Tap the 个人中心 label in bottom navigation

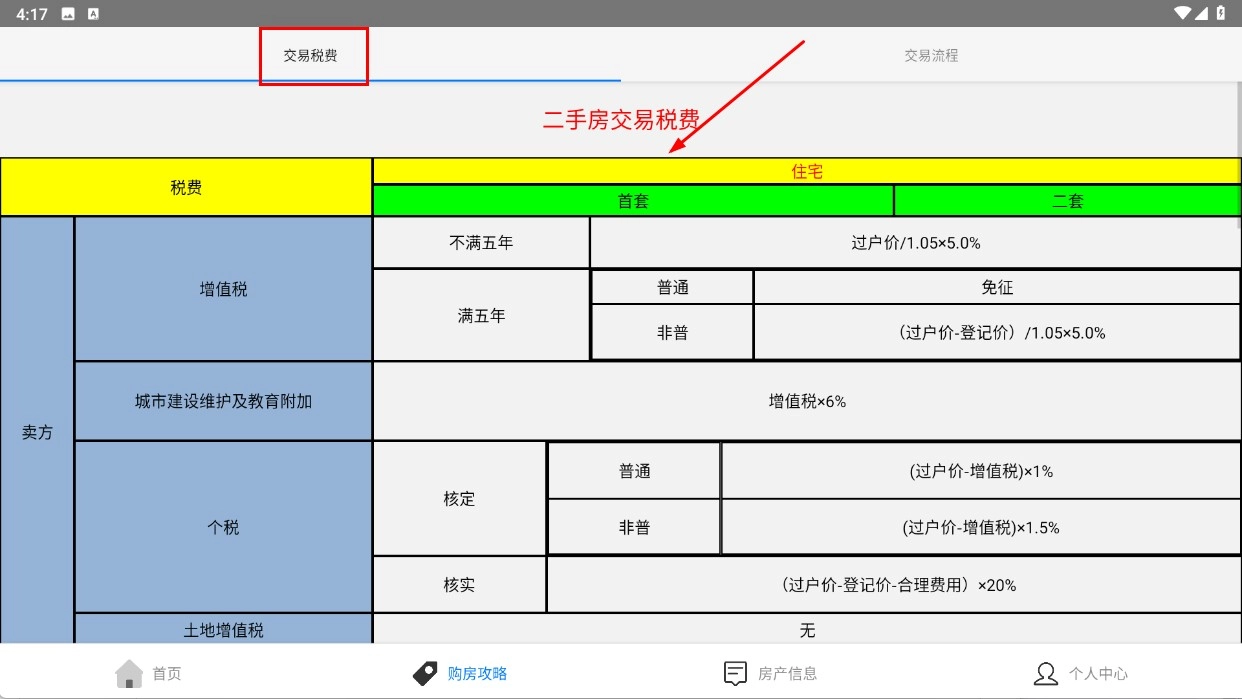[1098, 674]
